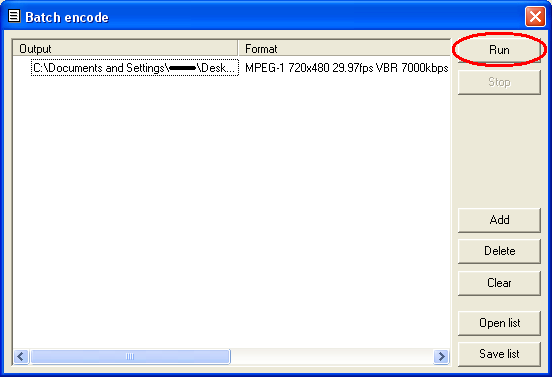The height and width of the screenshot is (377, 552).
Task: Click the horizontal scrollbar thumb
Action: (x=130, y=357)
